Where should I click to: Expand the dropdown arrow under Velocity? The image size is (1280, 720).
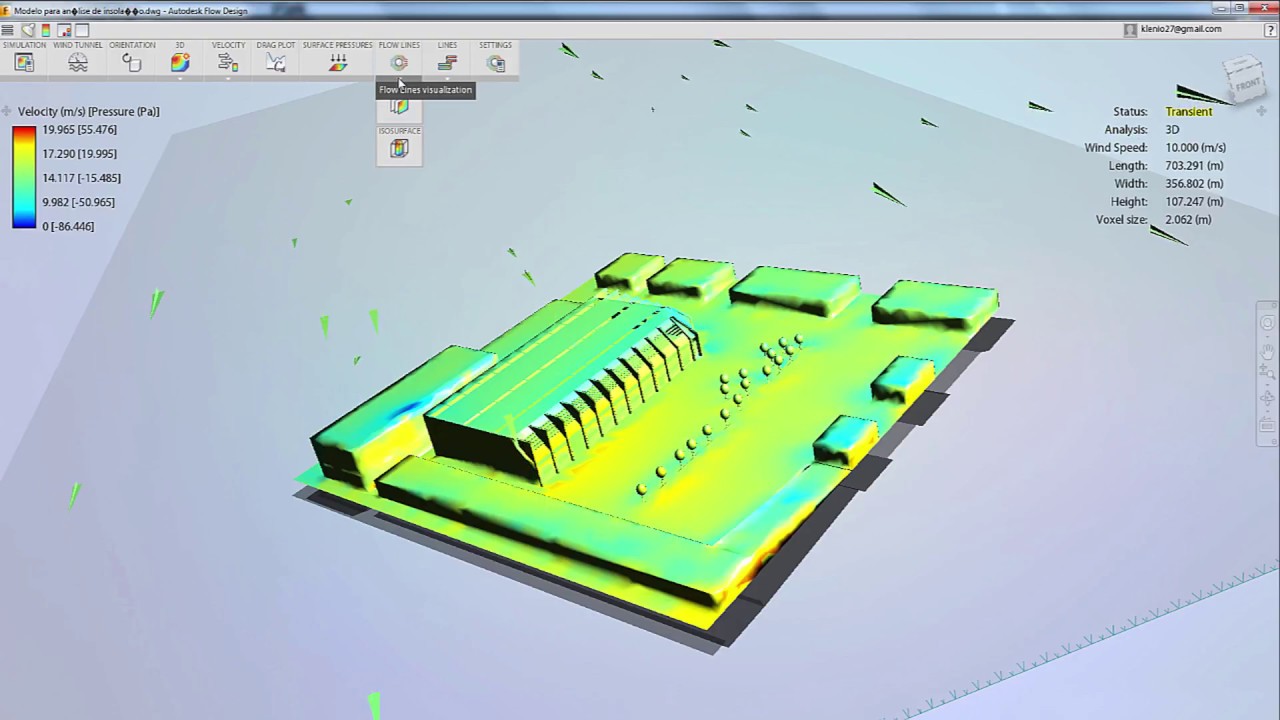pyautogui.click(x=228, y=77)
